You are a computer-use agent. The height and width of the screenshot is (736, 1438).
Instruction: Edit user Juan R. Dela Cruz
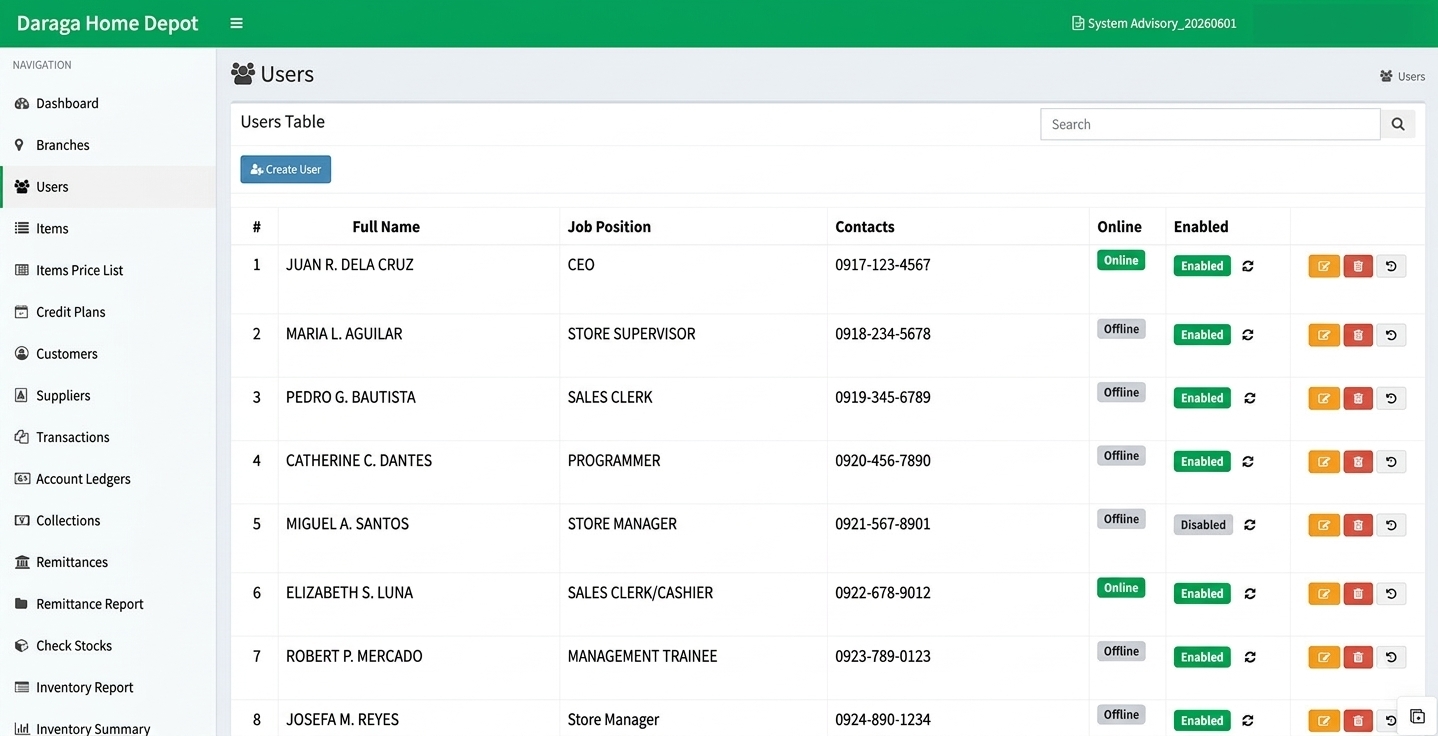pos(1324,266)
